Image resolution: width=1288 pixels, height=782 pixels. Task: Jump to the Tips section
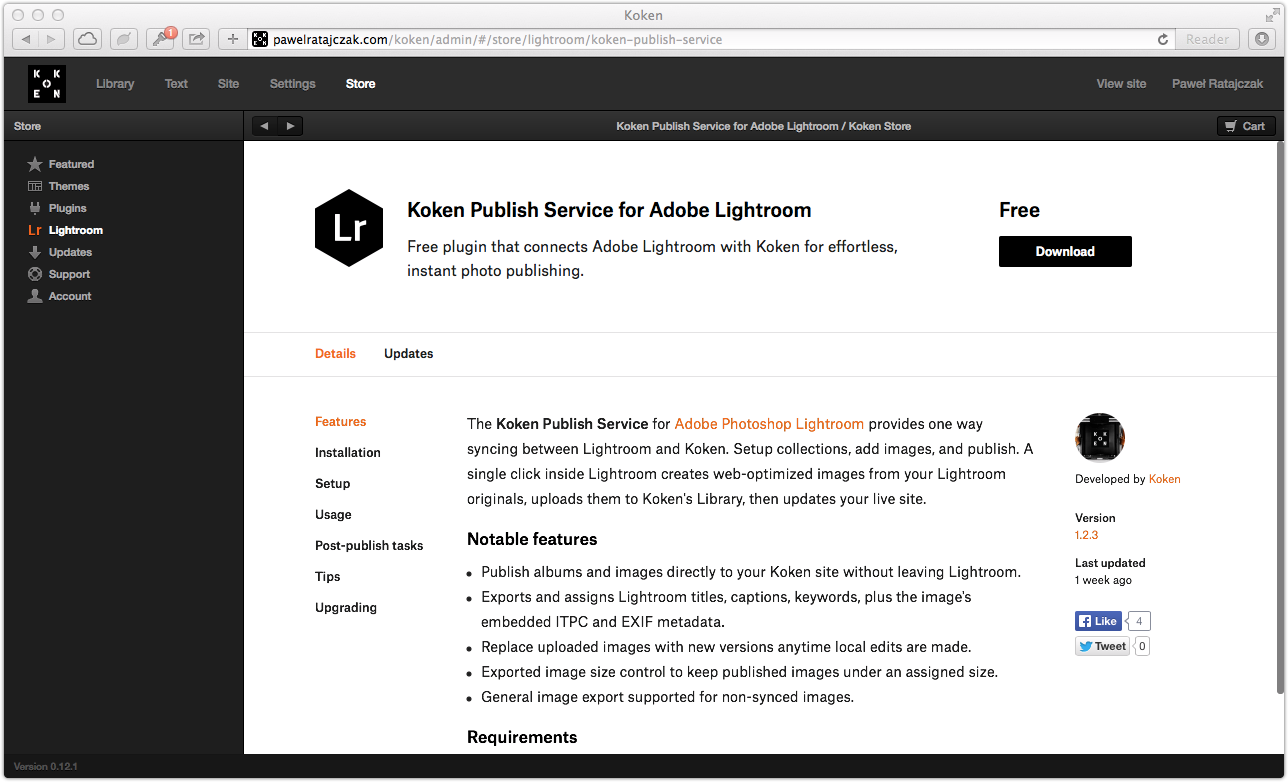(327, 577)
